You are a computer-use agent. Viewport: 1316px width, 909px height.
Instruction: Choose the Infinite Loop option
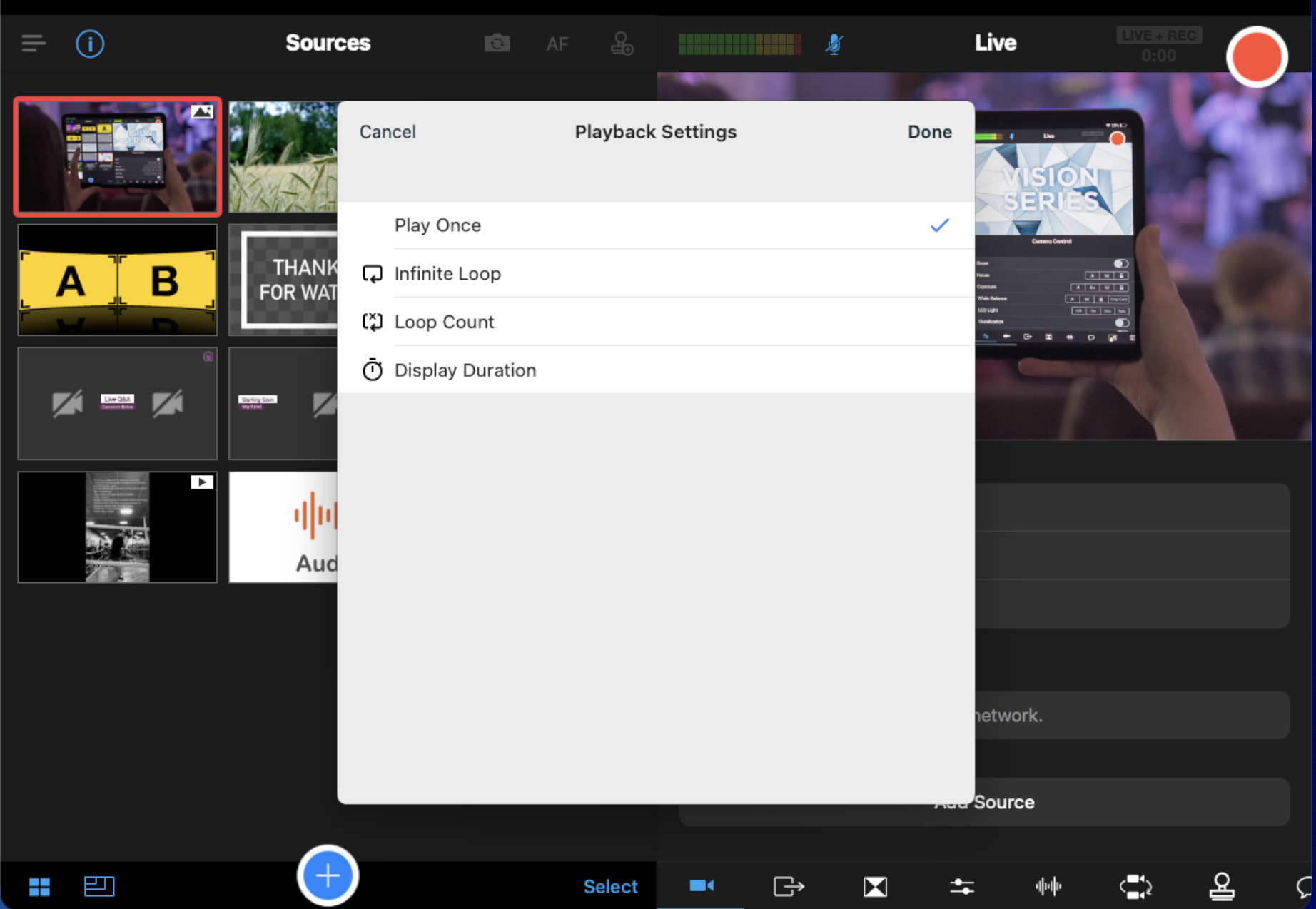(656, 274)
